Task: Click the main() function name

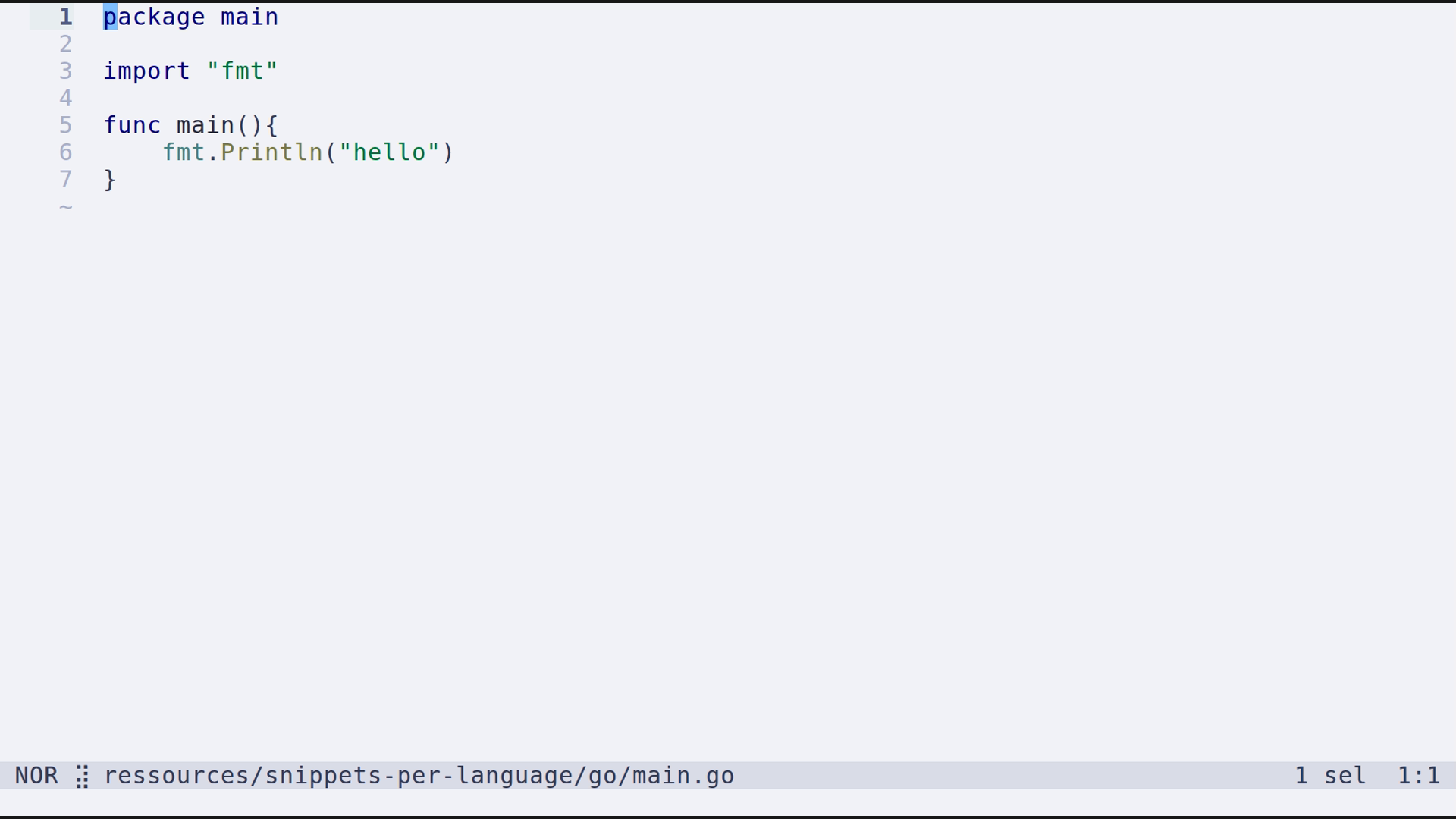Action: (206, 125)
